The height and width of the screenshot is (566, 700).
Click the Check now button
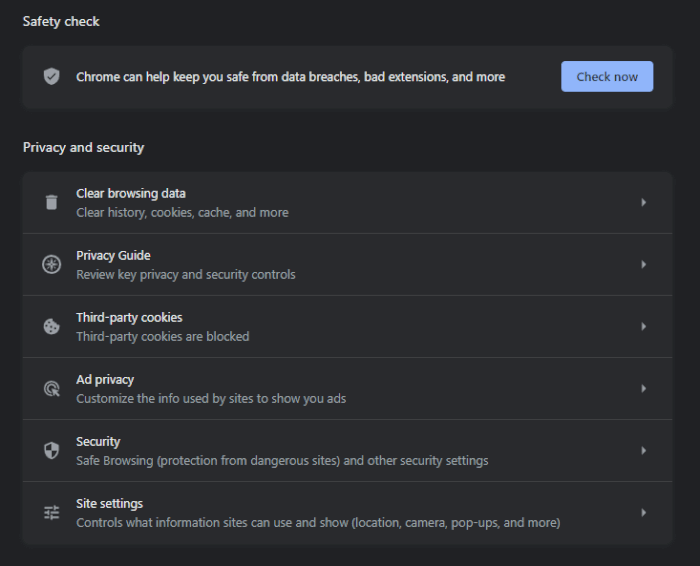click(x=607, y=77)
